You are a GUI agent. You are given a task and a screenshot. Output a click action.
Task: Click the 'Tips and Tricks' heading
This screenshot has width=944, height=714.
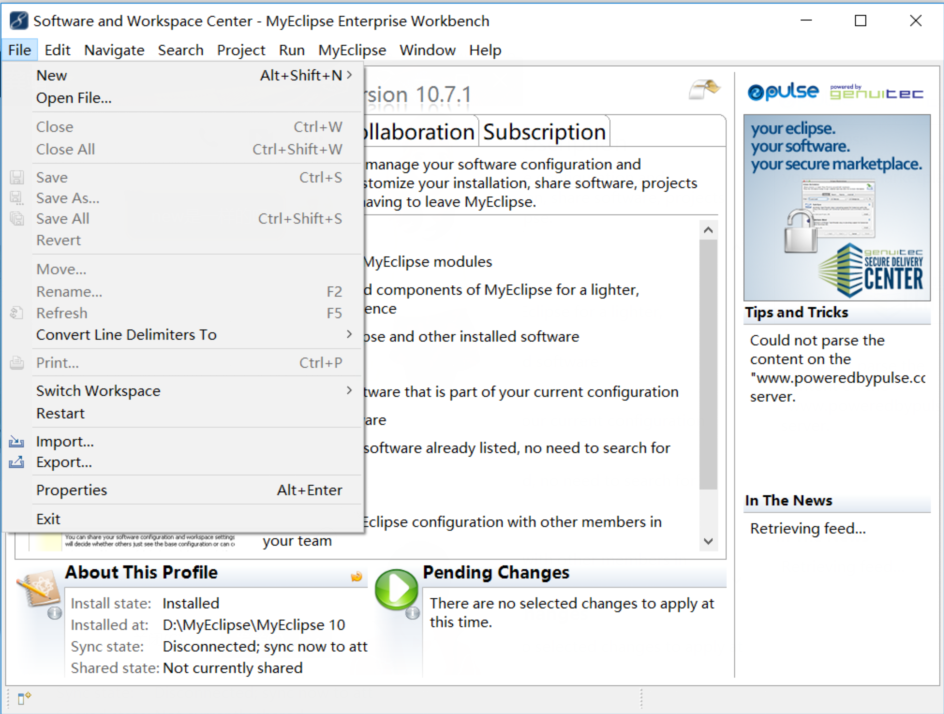(x=796, y=312)
